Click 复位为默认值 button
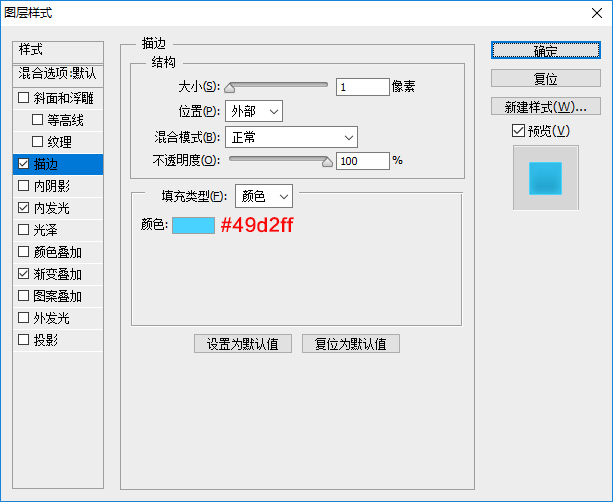Screen dimensions: 613x502 pyautogui.click(x=351, y=344)
